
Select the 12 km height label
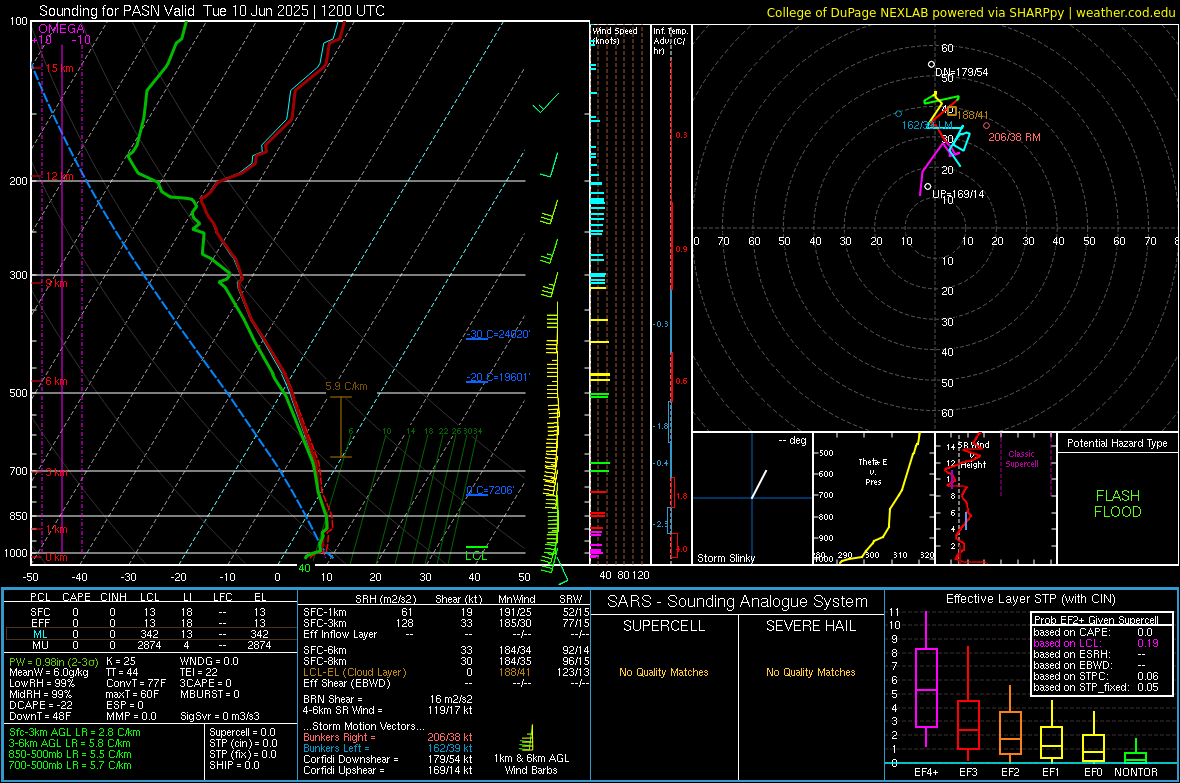pos(59,176)
